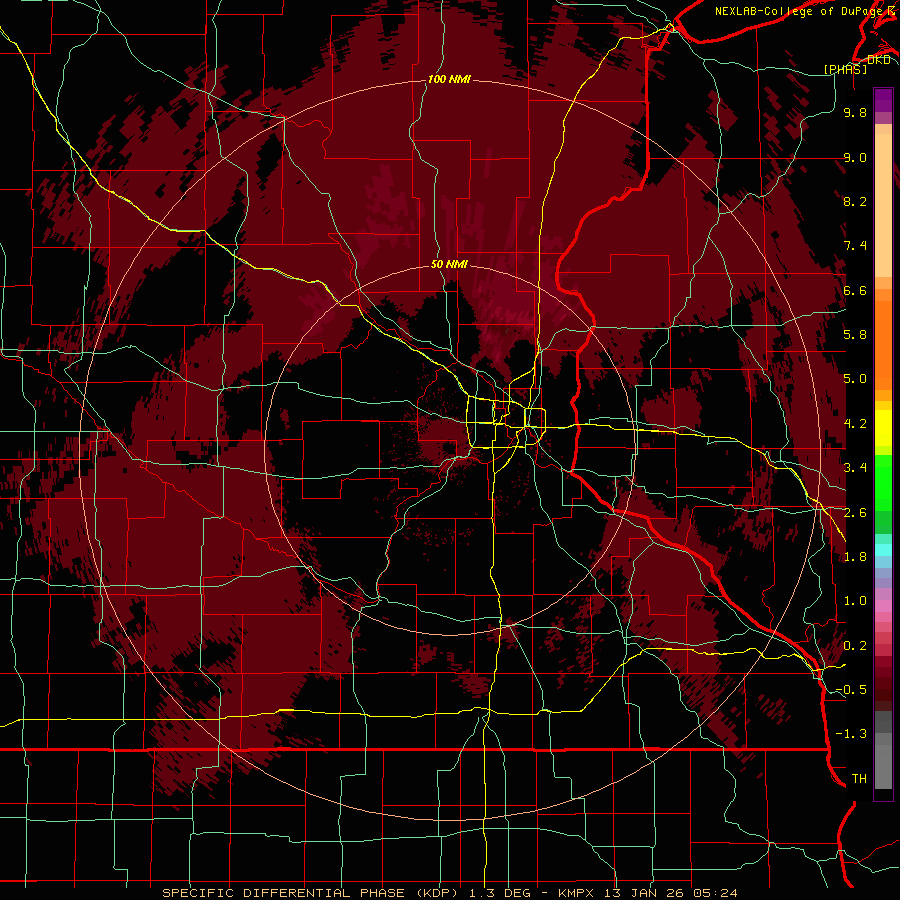Viewport: 900px width, 900px height.
Task: Click the 13 JAN 26 date in the caption
Action: [646, 893]
